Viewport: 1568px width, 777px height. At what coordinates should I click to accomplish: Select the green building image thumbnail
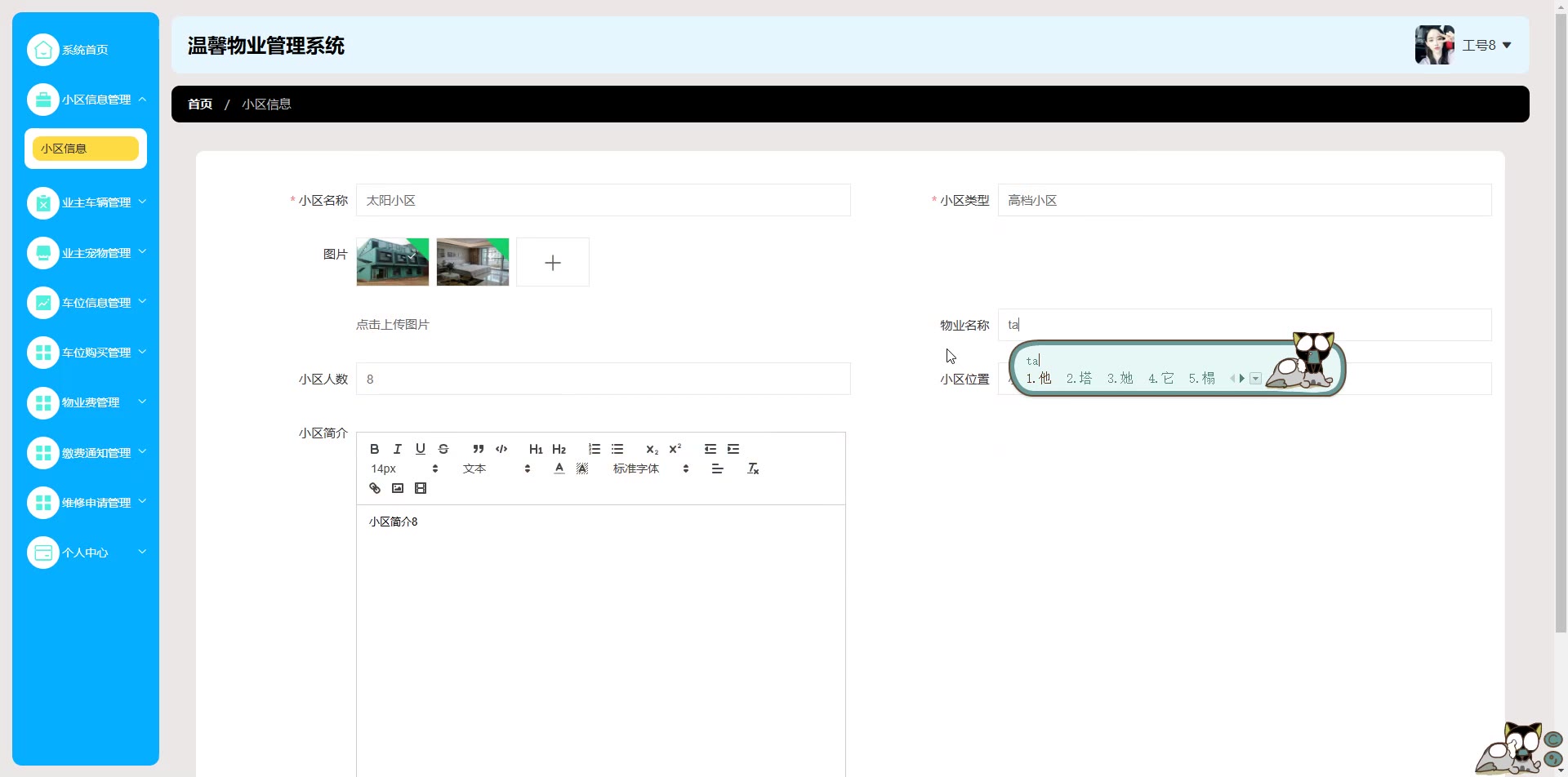tap(393, 262)
